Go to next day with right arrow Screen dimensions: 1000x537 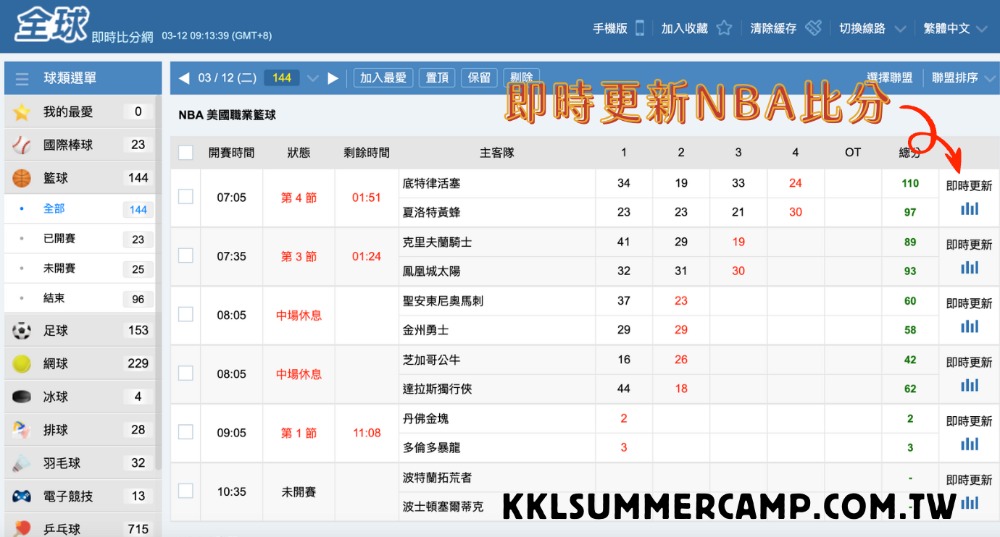[x=333, y=78]
